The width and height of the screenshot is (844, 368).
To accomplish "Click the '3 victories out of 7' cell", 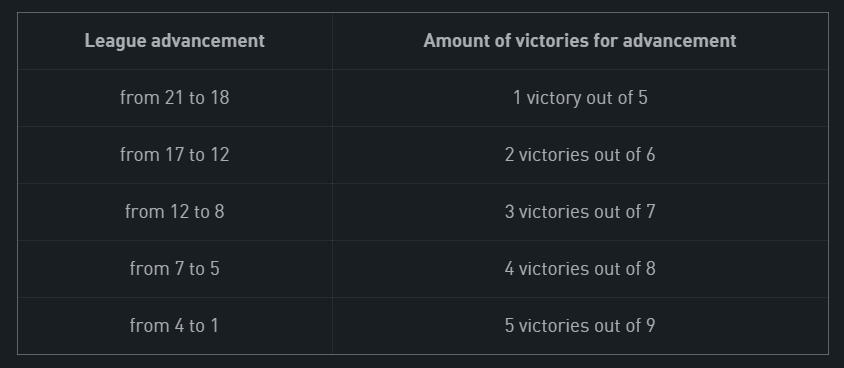I will (x=580, y=212).
